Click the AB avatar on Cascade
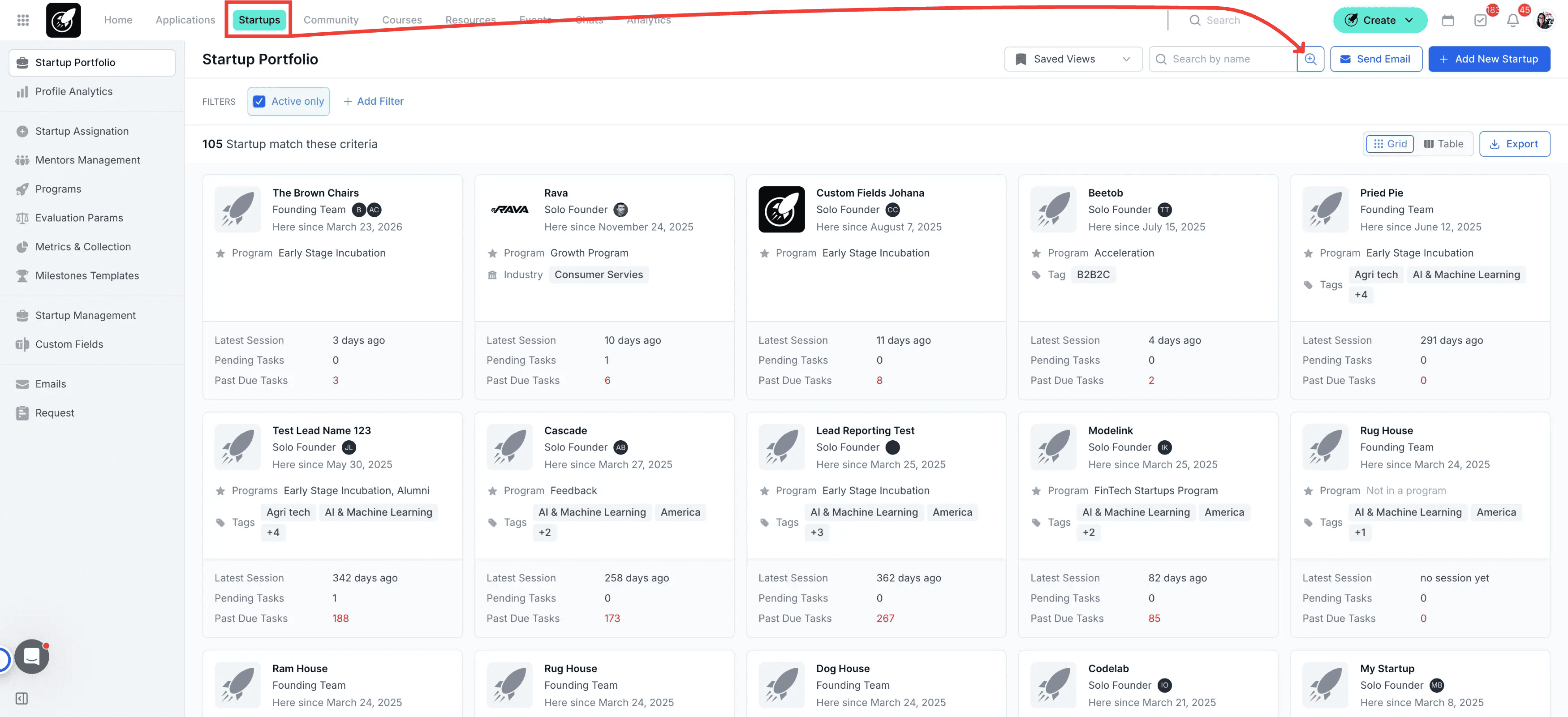Viewport: 1568px width, 717px height. [620, 447]
